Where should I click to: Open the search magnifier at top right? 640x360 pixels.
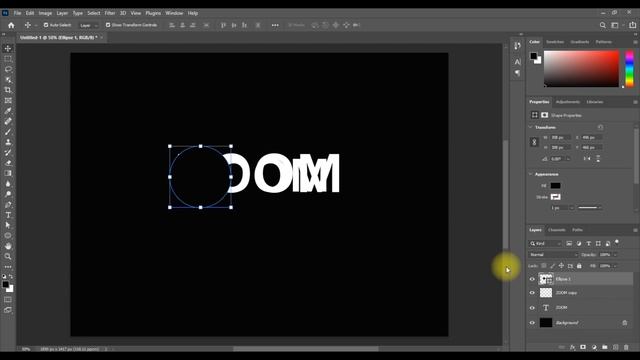(602, 25)
